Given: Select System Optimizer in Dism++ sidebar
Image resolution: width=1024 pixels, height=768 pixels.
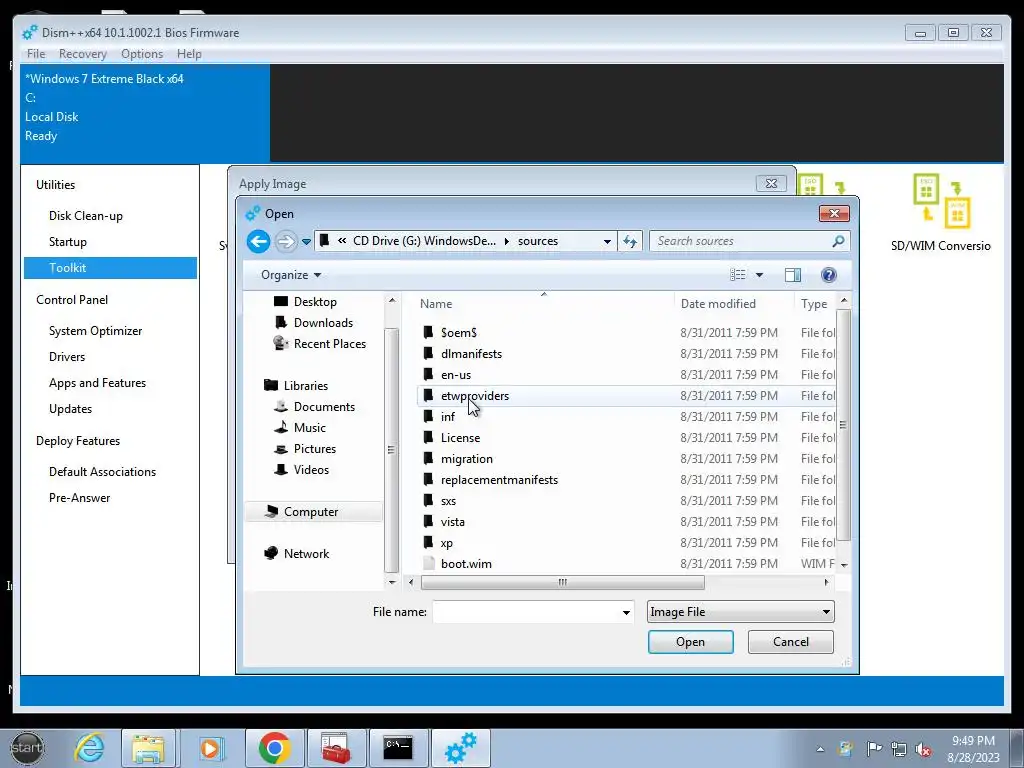Looking at the screenshot, I should tap(95, 330).
